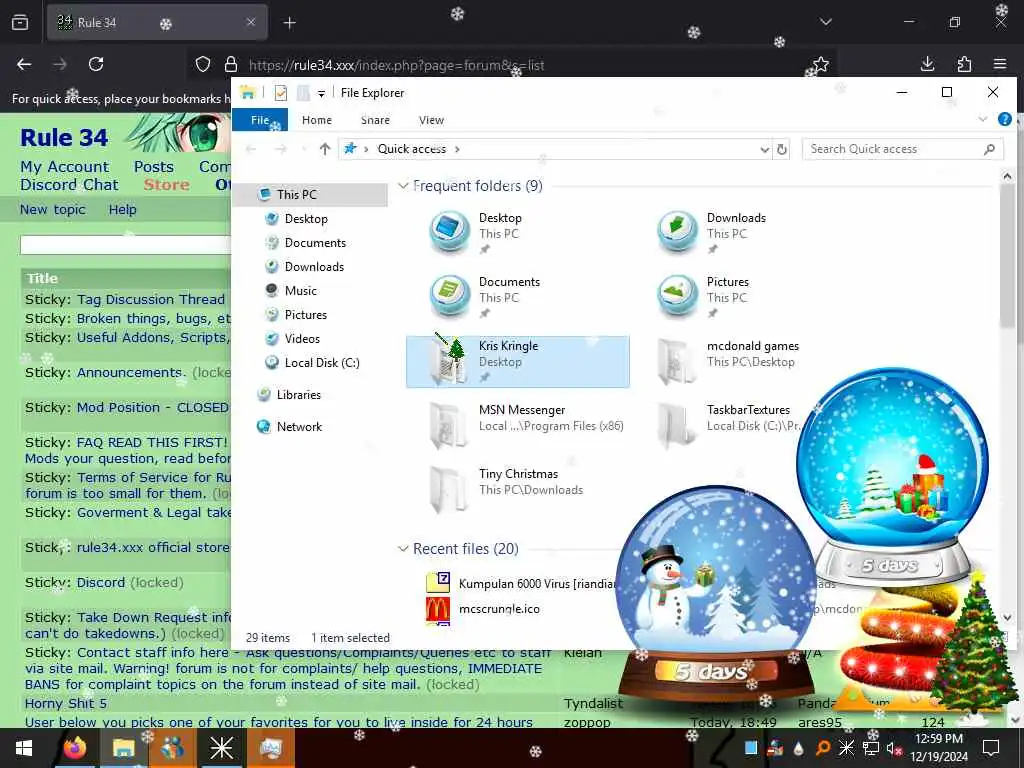Click the Store link on the forum

tap(167, 185)
